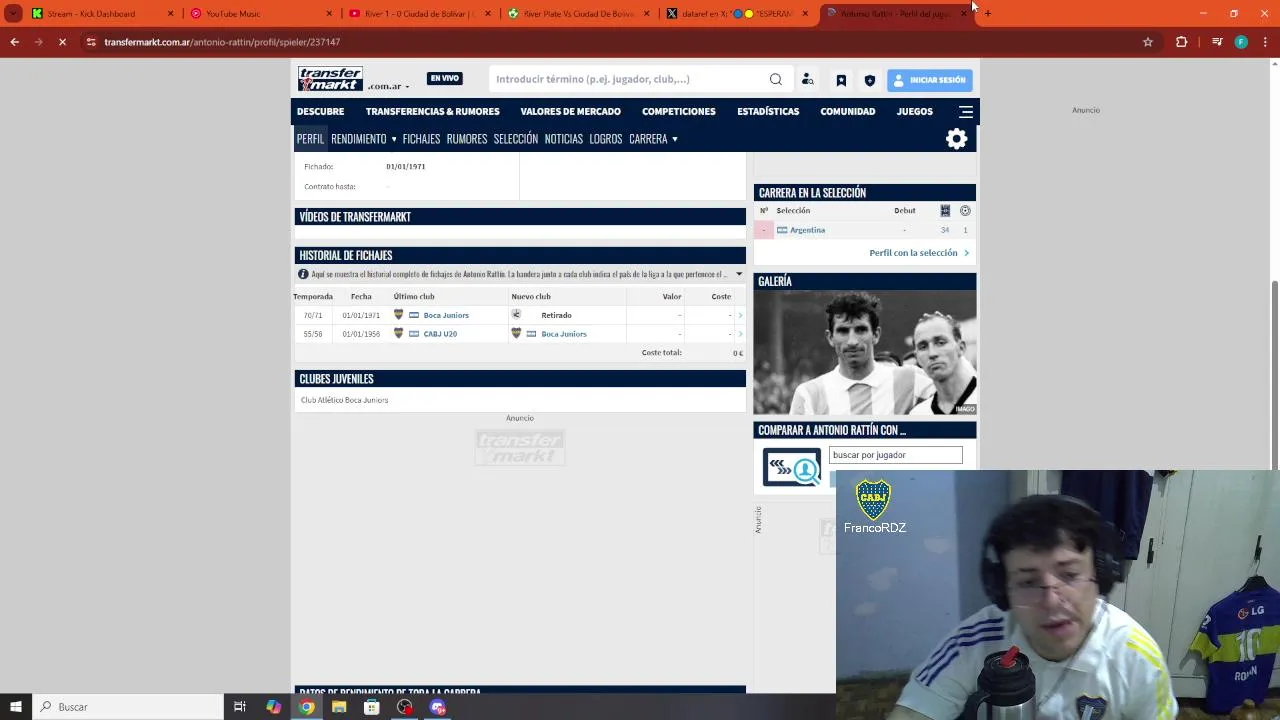Open Boca Juniors link in 55/56 row
Viewport: 1280px width, 720px height.
564,334
